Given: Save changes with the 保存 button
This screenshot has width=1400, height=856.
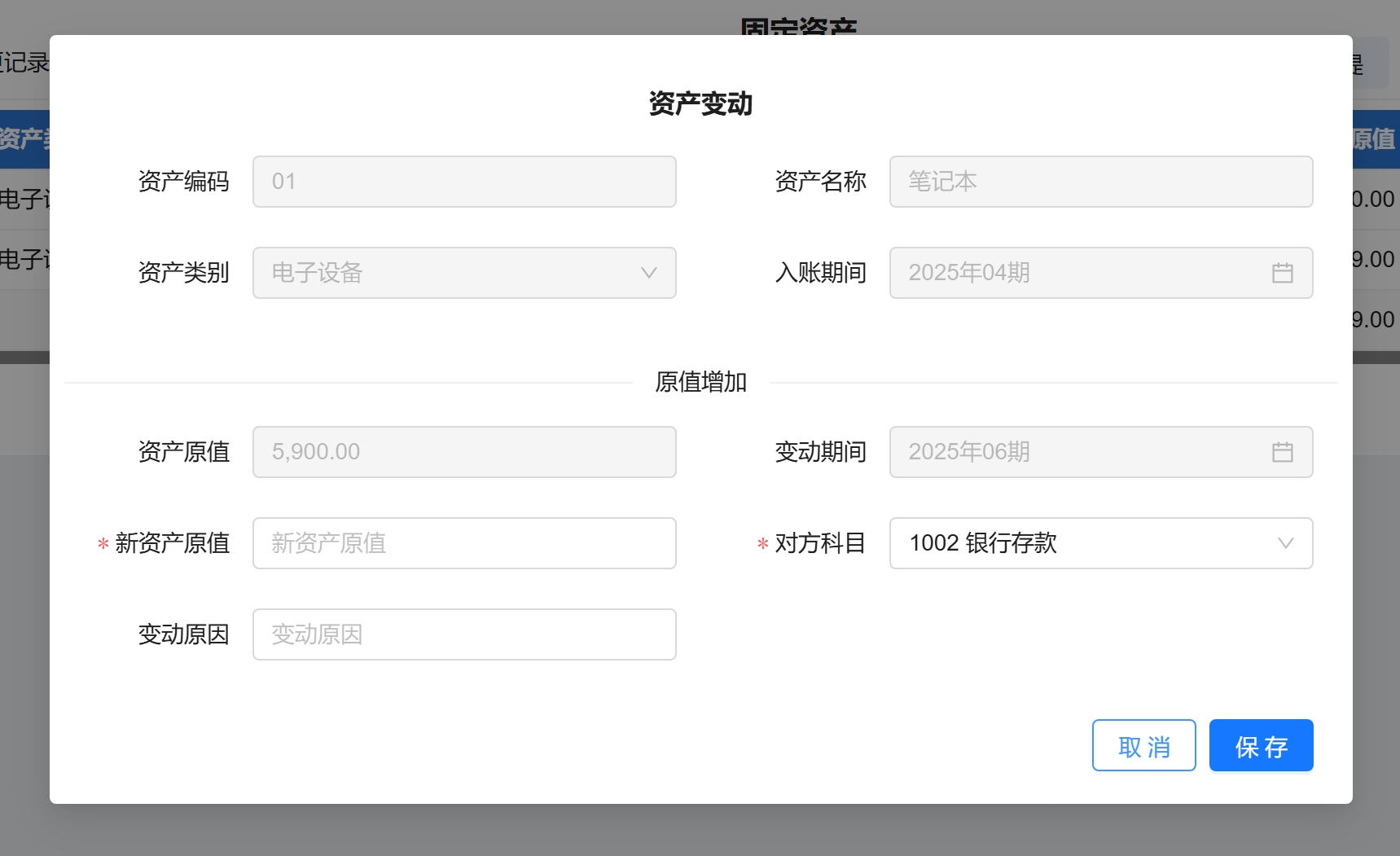Looking at the screenshot, I should pyautogui.click(x=1260, y=745).
